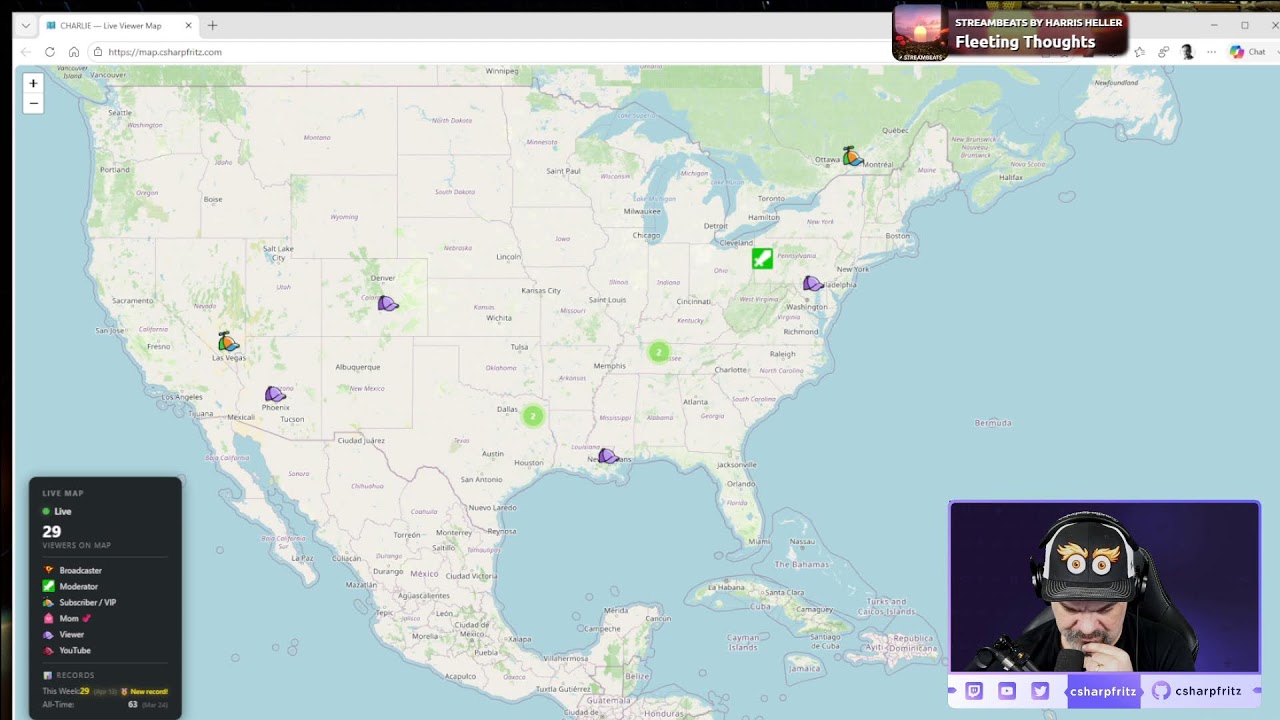Click the green Live status dot
The image size is (1280, 720).
[x=46, y=511]
